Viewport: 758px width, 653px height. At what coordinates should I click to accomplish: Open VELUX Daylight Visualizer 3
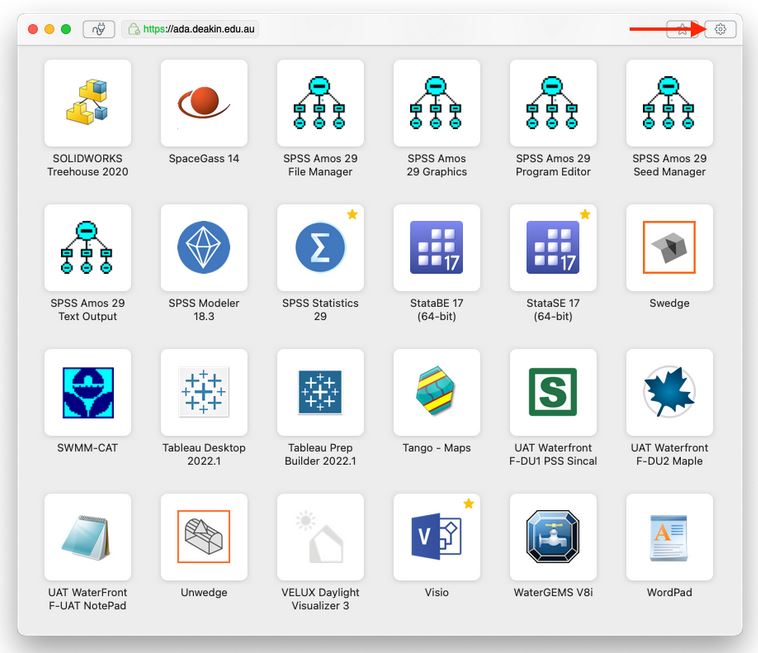pyautogui.click(x=320, y=537)
